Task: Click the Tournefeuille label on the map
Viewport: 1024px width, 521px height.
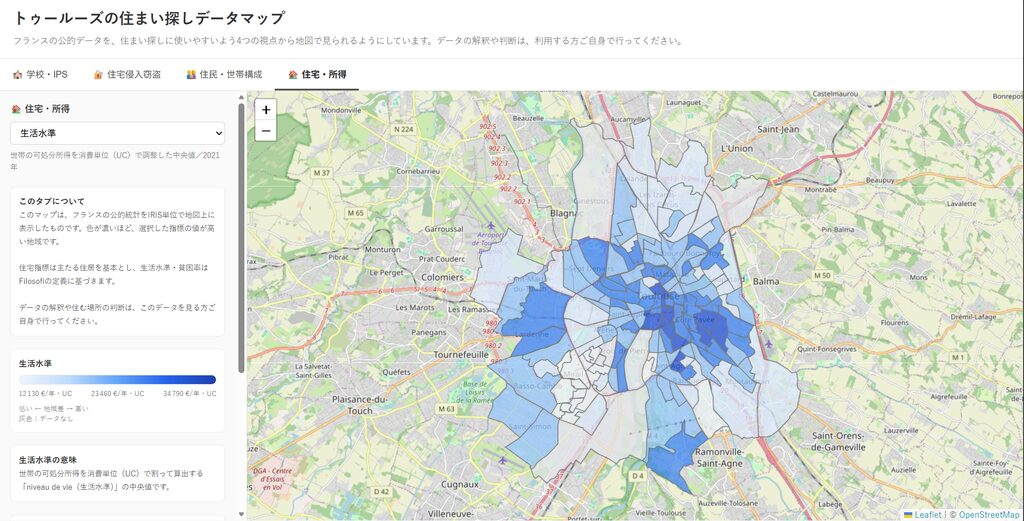Action: click(461, 355)
